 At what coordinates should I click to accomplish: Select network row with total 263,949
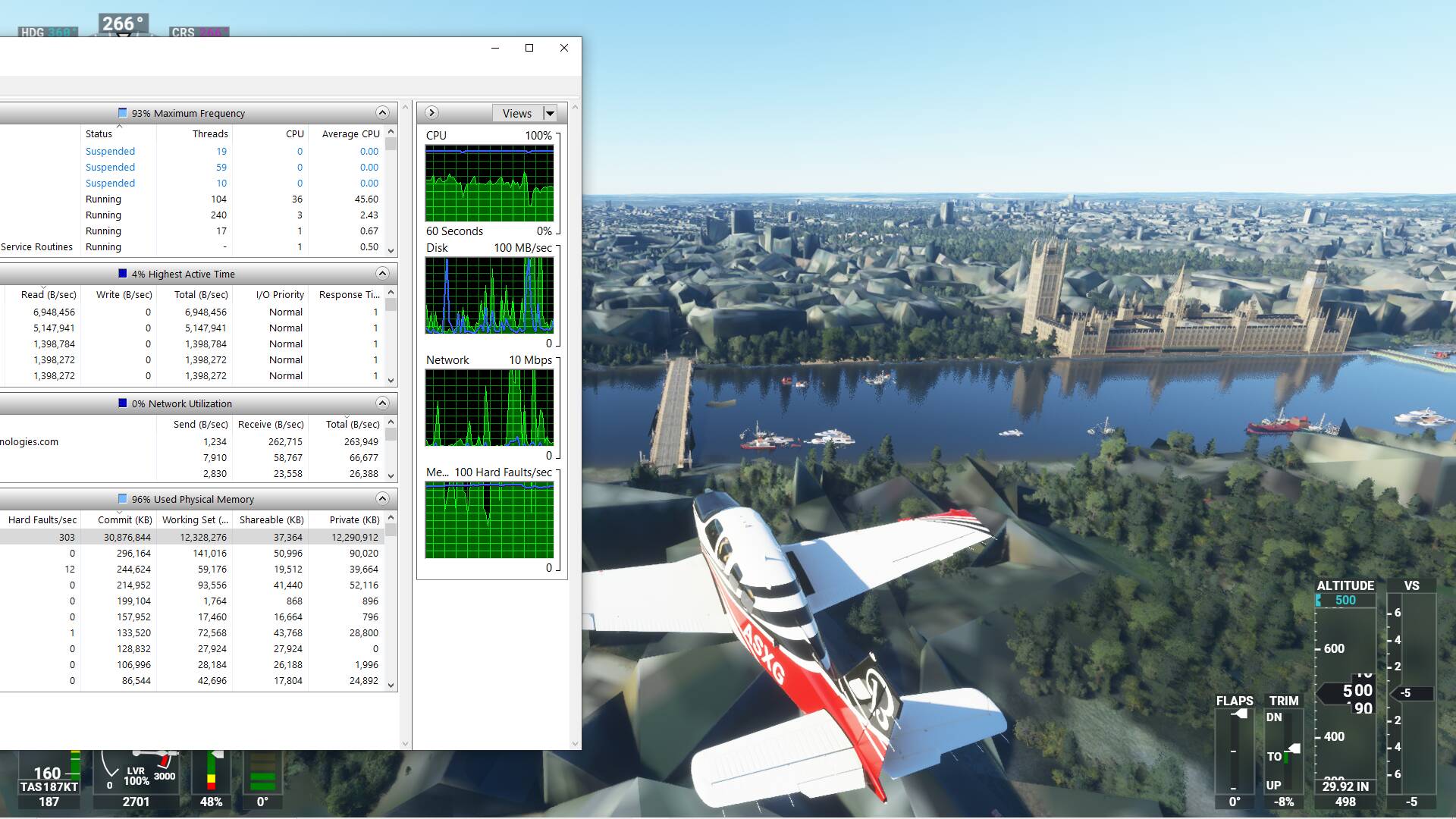tap(192, 441)
